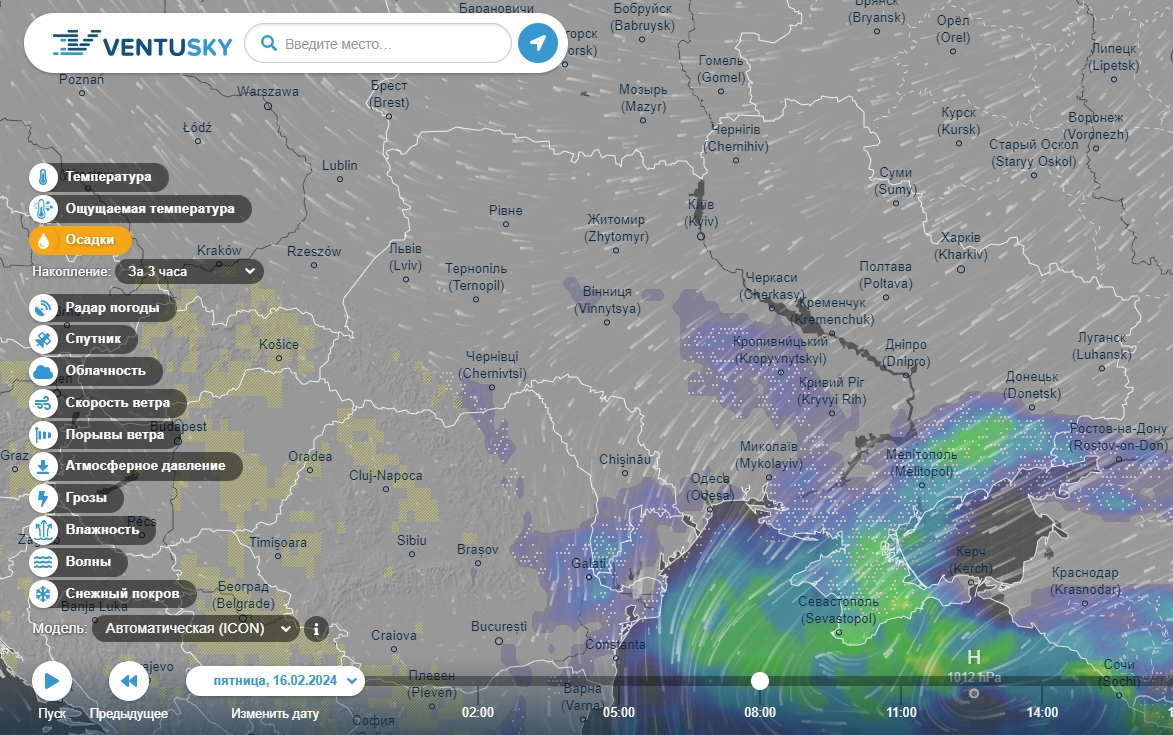Select the weather radar icon
Image resolution: width=1173 pixels, height=735 pixels.
44,308
